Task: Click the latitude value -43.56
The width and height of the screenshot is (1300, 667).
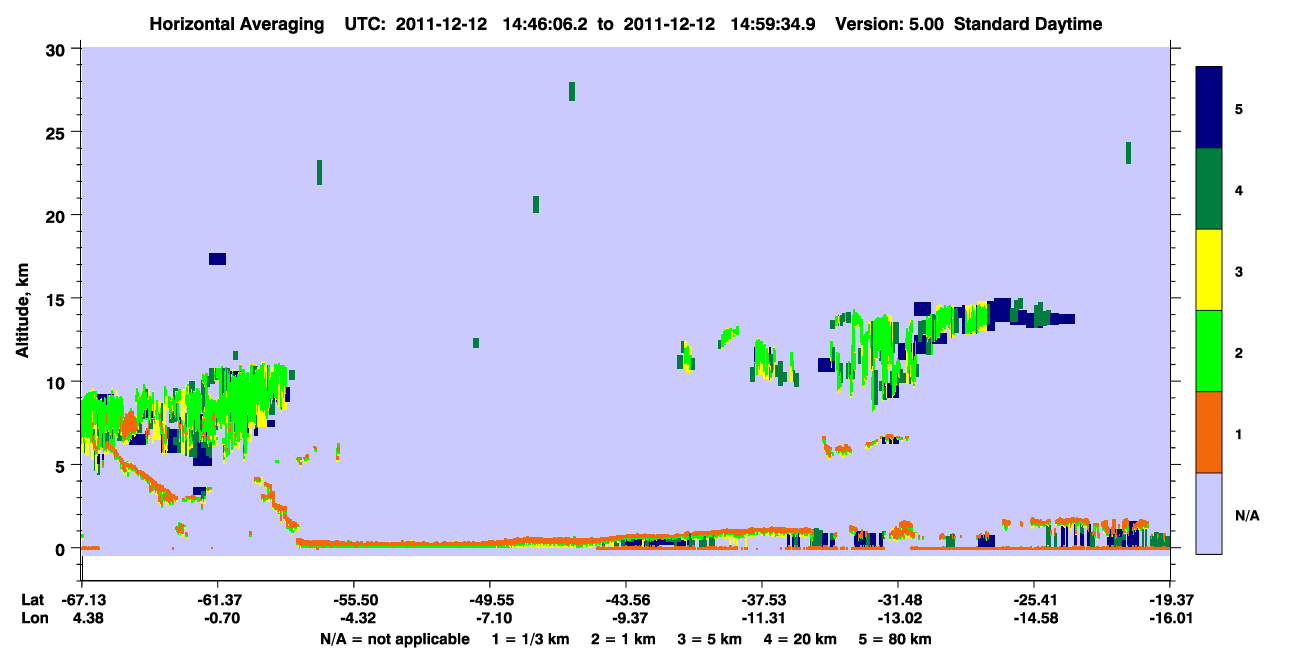Action: 626,600
